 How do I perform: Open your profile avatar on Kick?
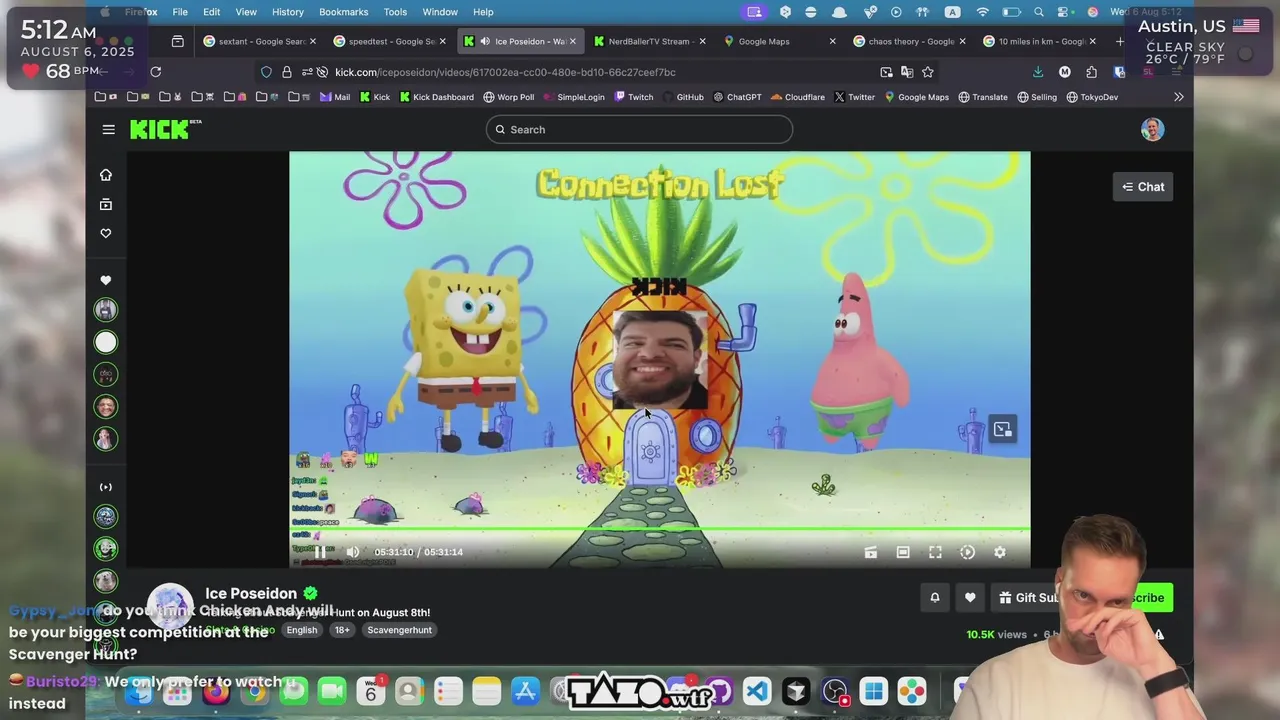pyautogui.click(x=1152, y=129)
